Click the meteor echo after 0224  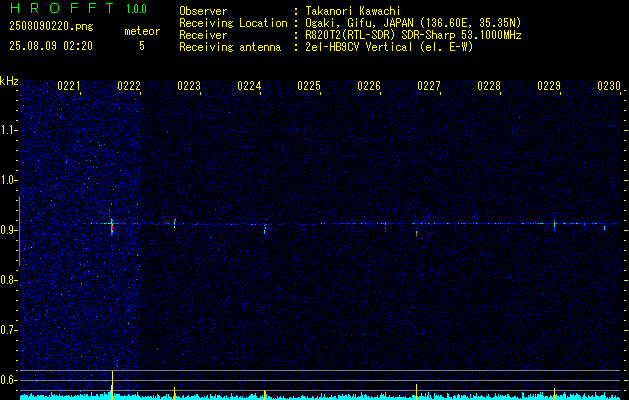click(x=265, y=229)
